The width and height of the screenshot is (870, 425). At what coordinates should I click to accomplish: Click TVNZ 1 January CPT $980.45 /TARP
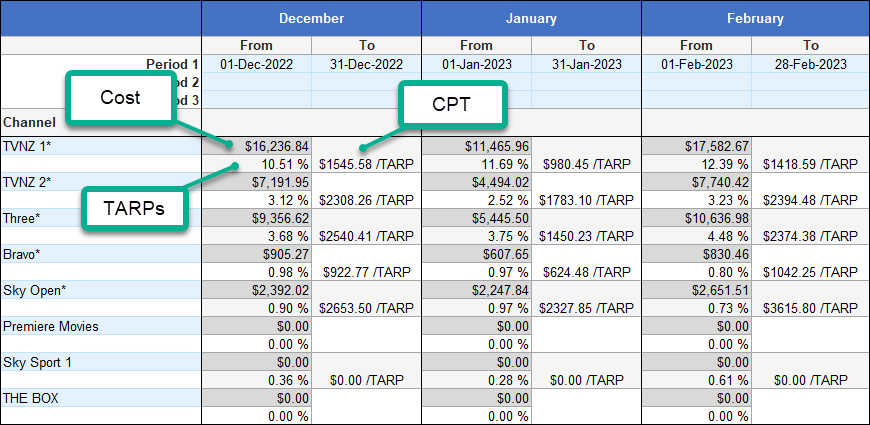(586, 164)
